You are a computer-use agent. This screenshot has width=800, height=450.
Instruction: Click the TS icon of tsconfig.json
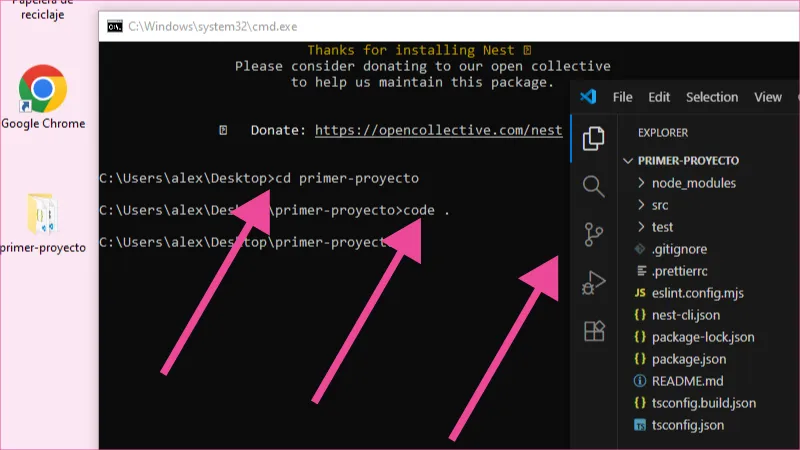point(640,425)
